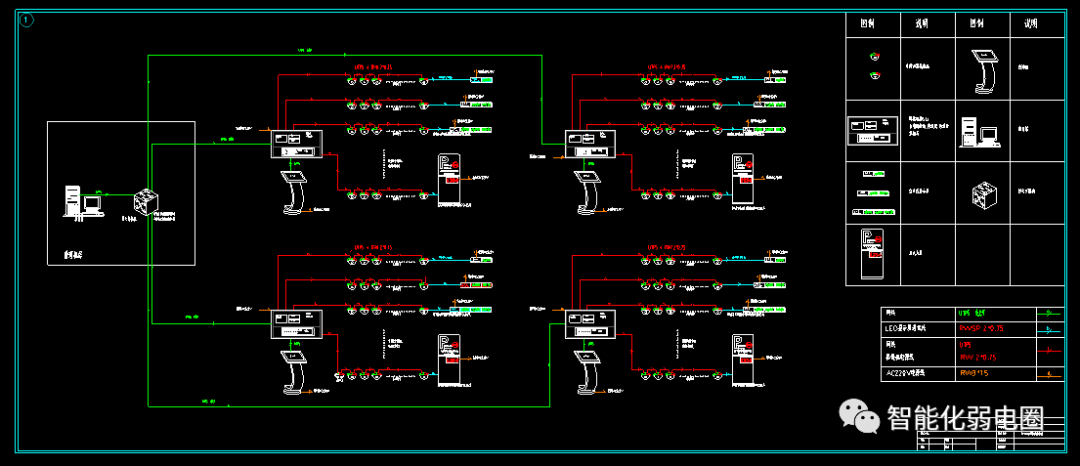Screen dimensions: 1080x466
Task: Select the second-row red LED display in the lower-left group
Action: [x=475, y=284]
